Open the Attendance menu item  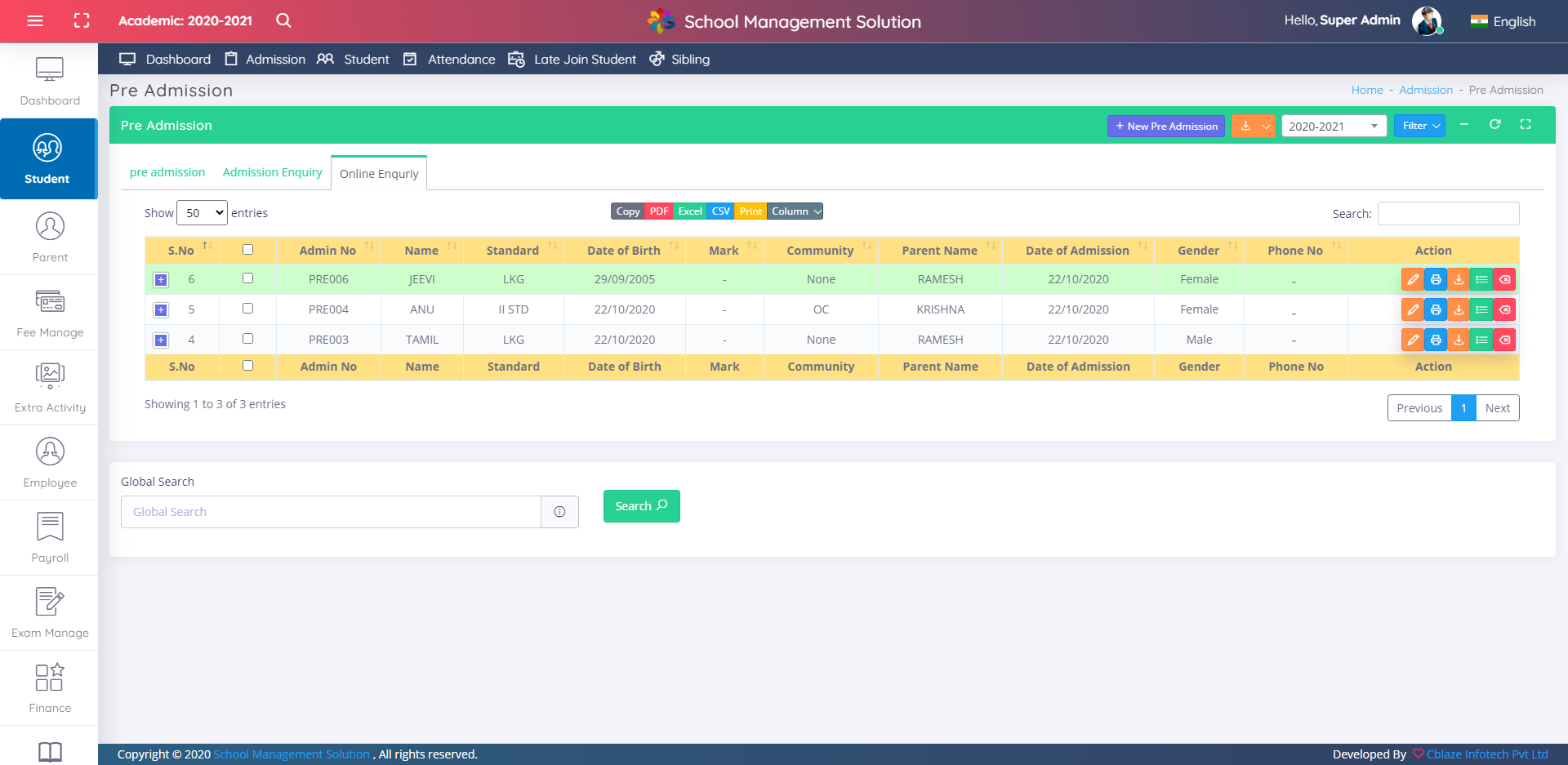tap(461, 60)
